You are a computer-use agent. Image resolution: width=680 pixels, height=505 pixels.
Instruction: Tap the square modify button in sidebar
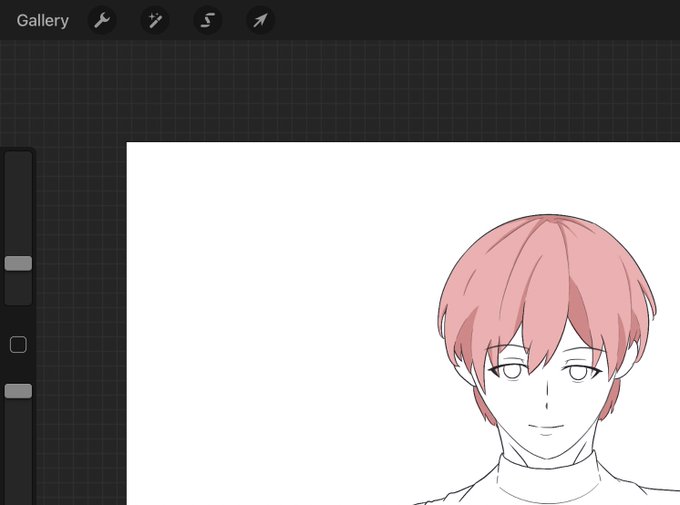[x=18, y=345]
